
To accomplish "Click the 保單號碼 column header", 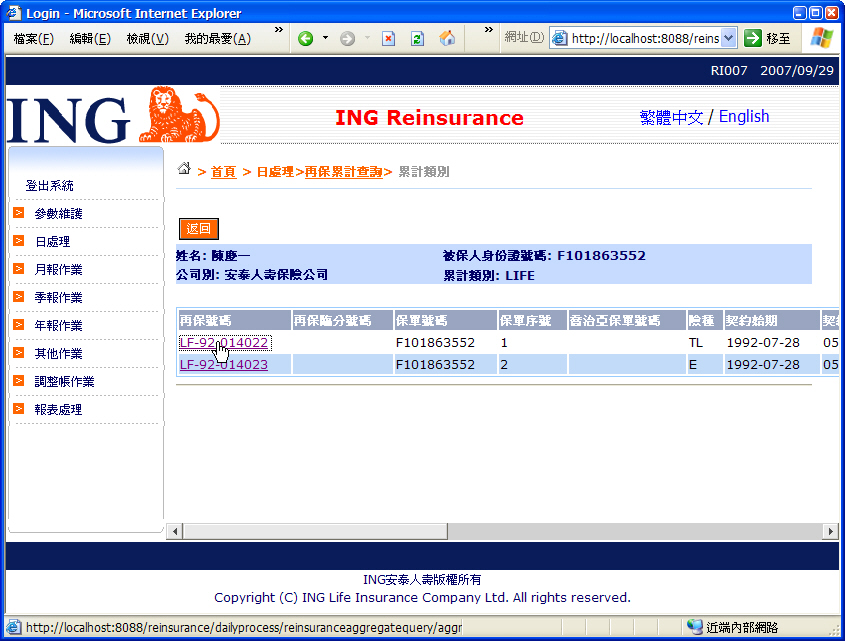I will 446,320.
